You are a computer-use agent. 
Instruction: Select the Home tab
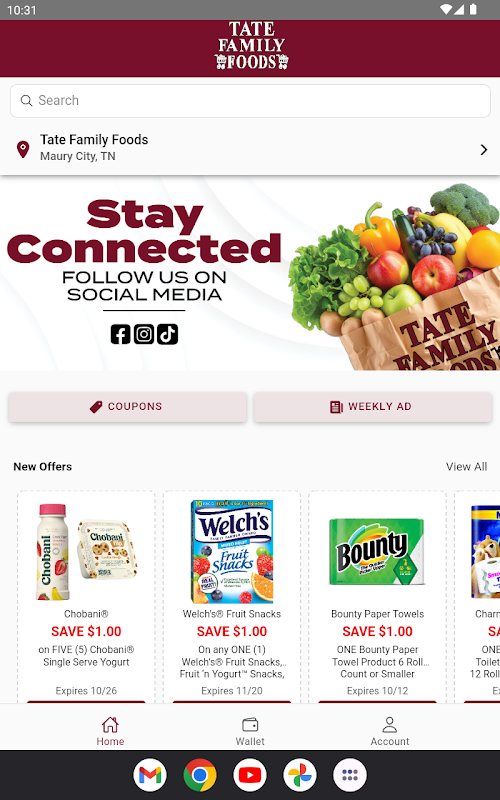(x=110, y=731)
